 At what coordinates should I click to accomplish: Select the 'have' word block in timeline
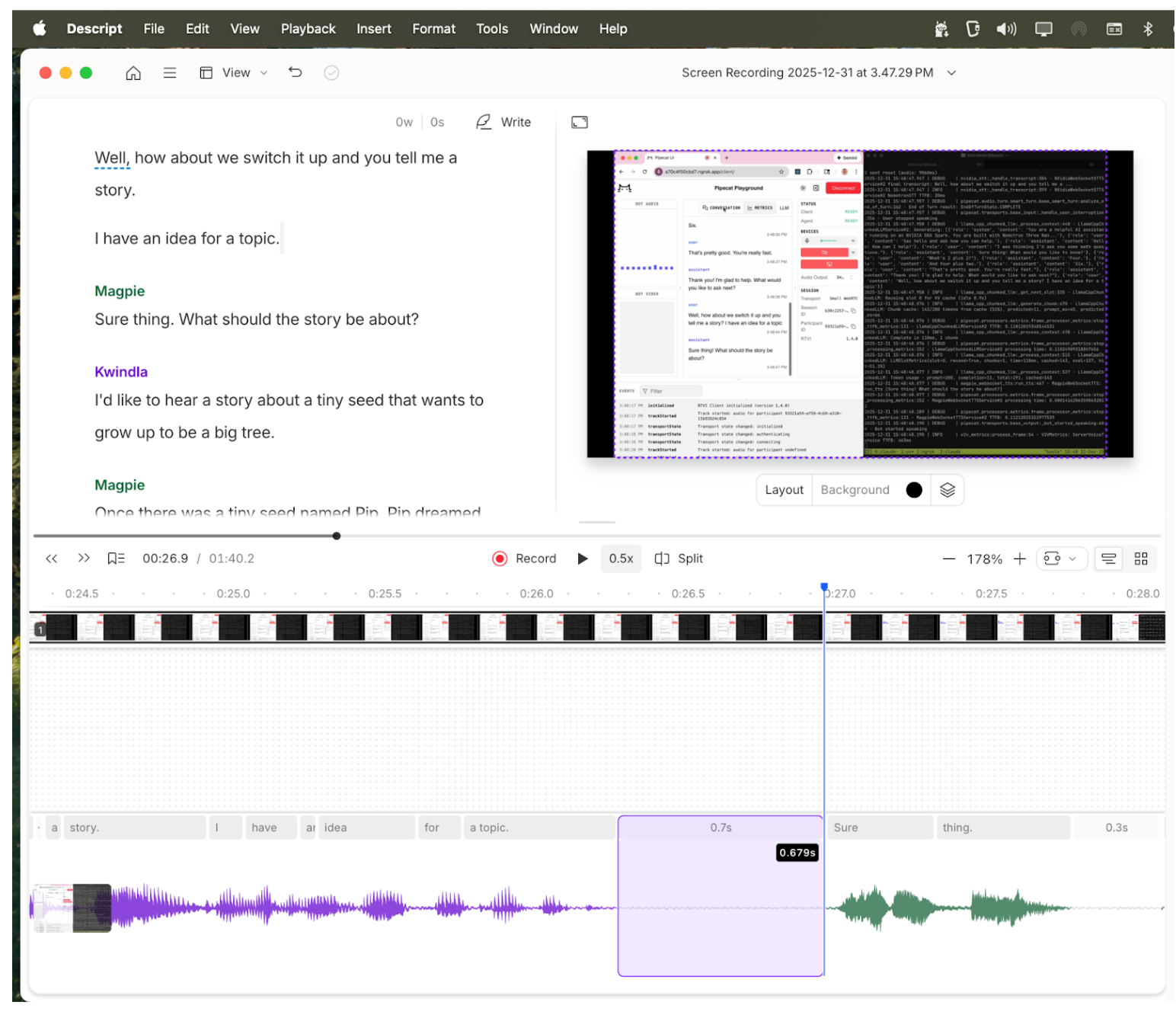pos(271,828)
